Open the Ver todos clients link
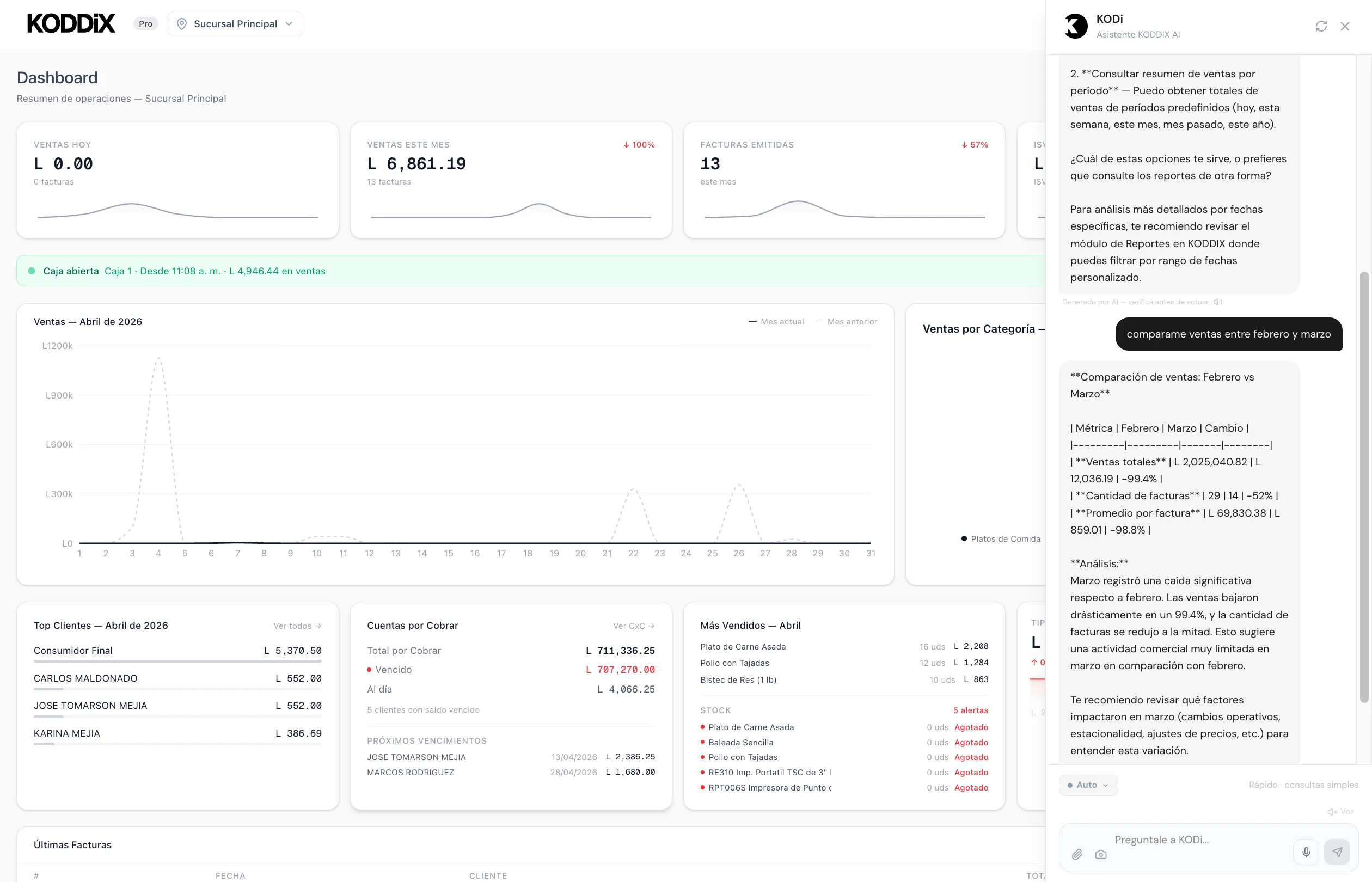1372x882 pixels. (x=297, y=626)
